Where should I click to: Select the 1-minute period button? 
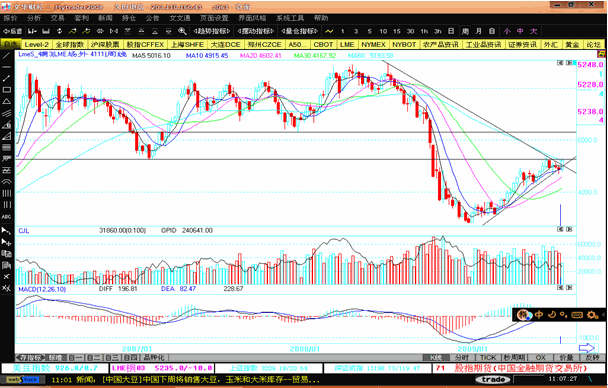(x=342, y=31)
